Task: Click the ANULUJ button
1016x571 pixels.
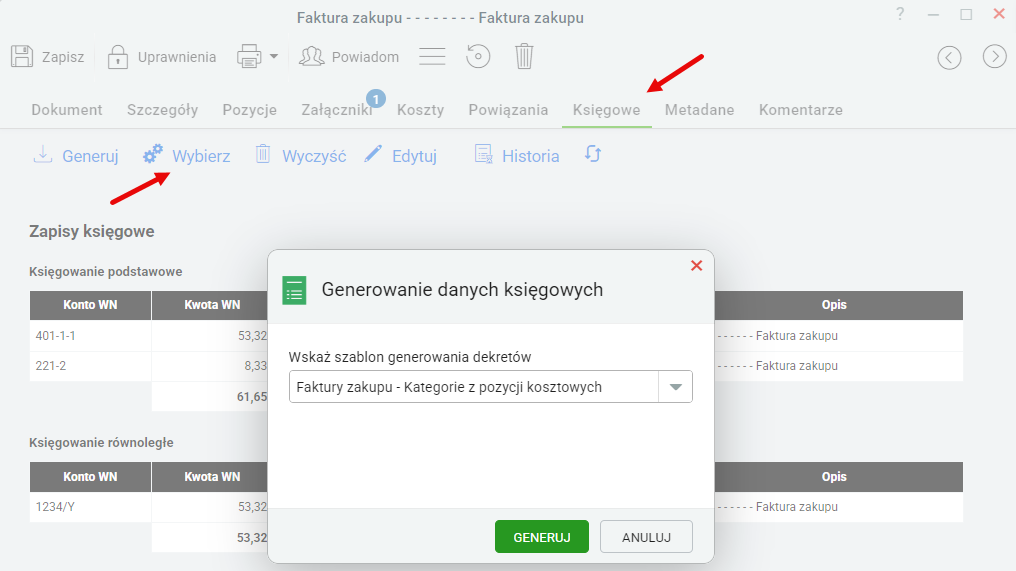Action: click(646, 537)
